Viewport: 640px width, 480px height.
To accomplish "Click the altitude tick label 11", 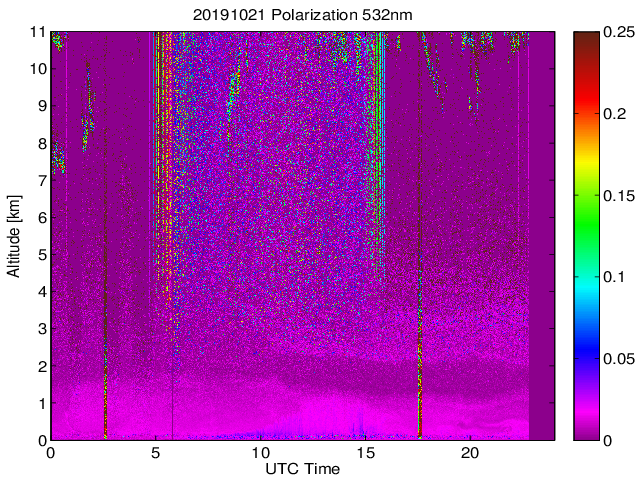I will (36, 32).
